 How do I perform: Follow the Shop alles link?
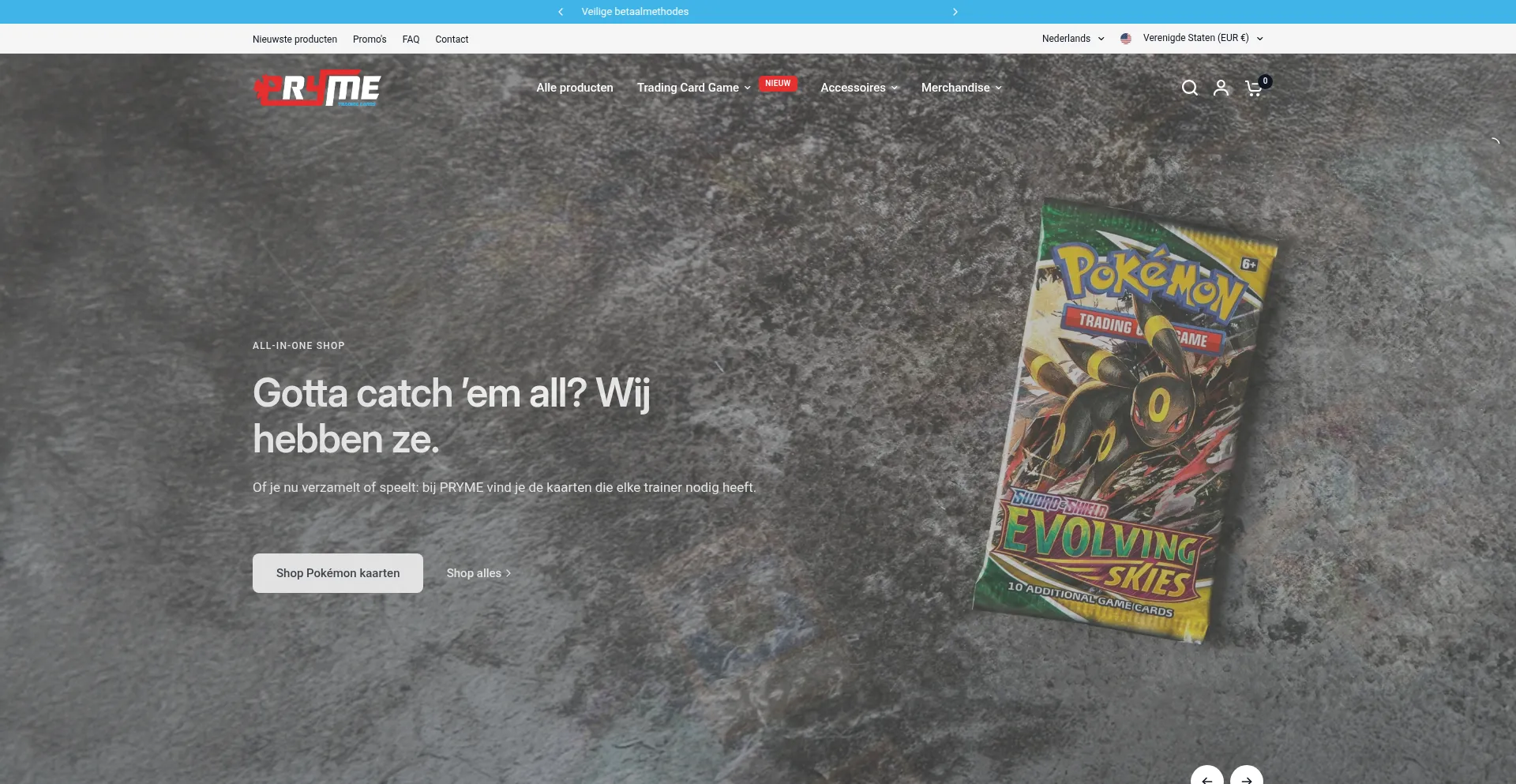[478, 573]
